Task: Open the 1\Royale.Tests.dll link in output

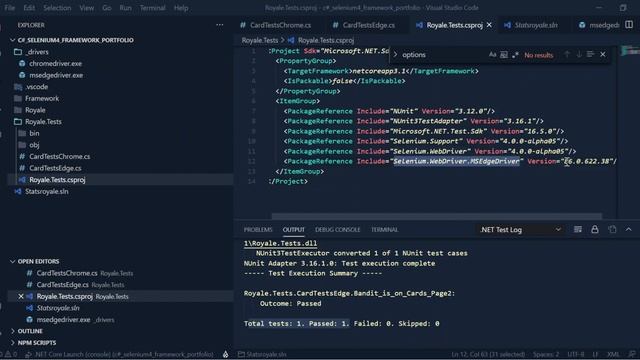Action: (280, 243)
